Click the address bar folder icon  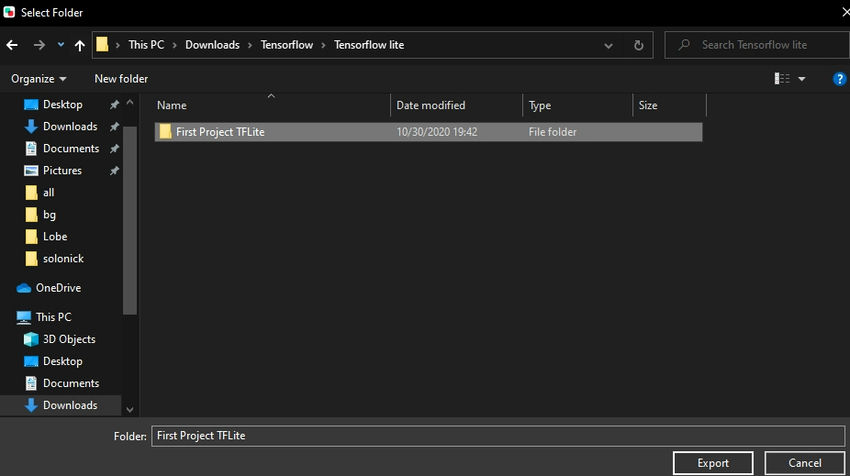click(102, 44)
